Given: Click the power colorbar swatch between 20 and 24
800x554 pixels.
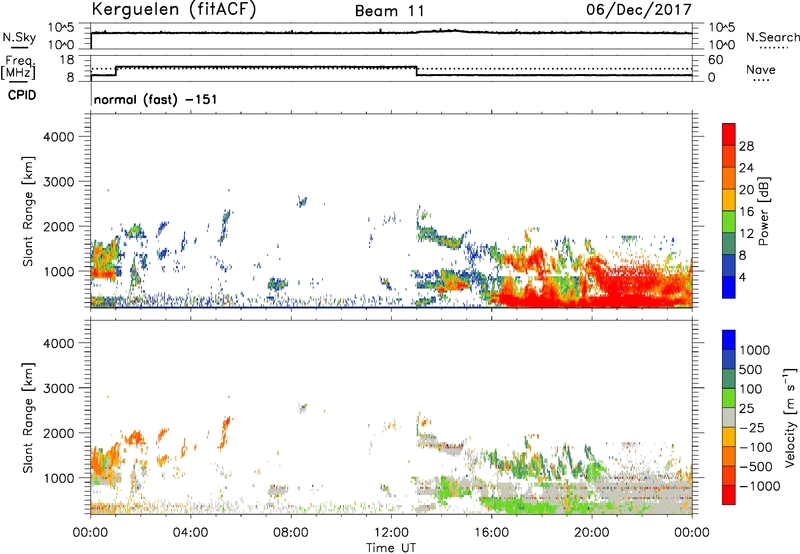Looking at the screenshot, I should coord(729,178).
